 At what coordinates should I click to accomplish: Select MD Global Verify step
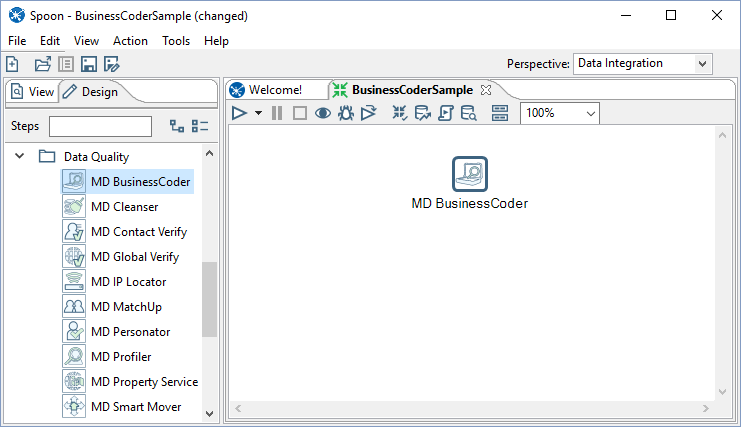pyautogui.click(x=134, y=257)
